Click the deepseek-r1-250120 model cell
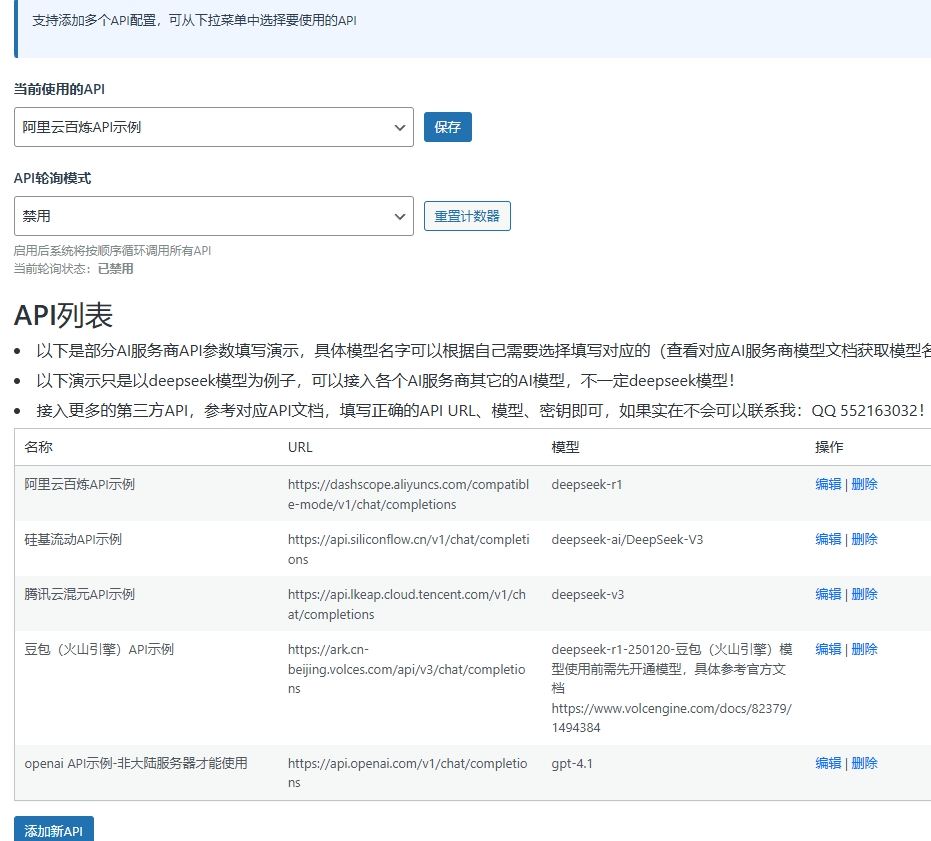931x841 pixels. [x=672, y=688]
